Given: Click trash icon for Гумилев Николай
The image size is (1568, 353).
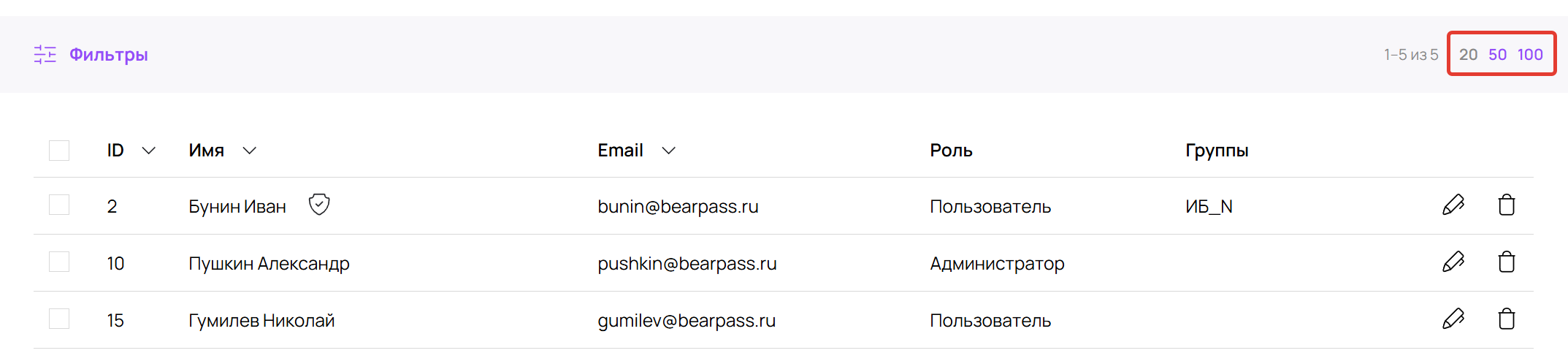Looking at the screenshot, I should coord(1506,319).
